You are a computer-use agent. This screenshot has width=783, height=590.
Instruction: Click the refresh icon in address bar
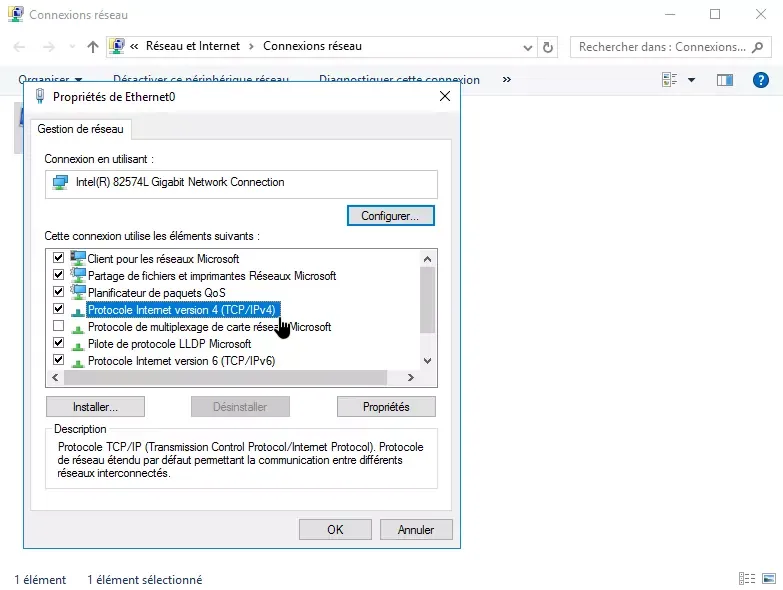(548, 47)
